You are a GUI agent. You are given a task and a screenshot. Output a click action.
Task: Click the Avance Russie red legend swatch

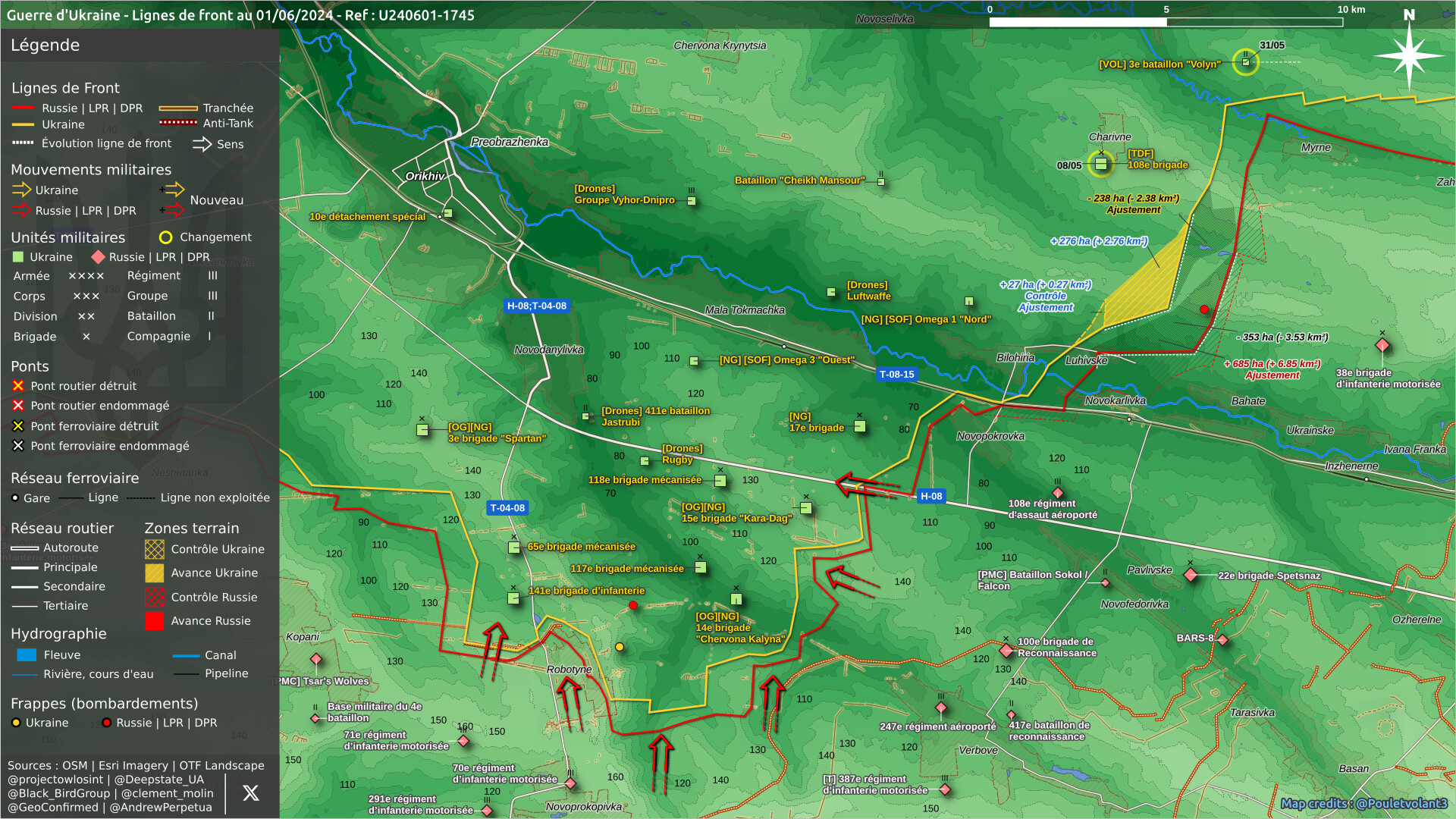pos(155,621)
